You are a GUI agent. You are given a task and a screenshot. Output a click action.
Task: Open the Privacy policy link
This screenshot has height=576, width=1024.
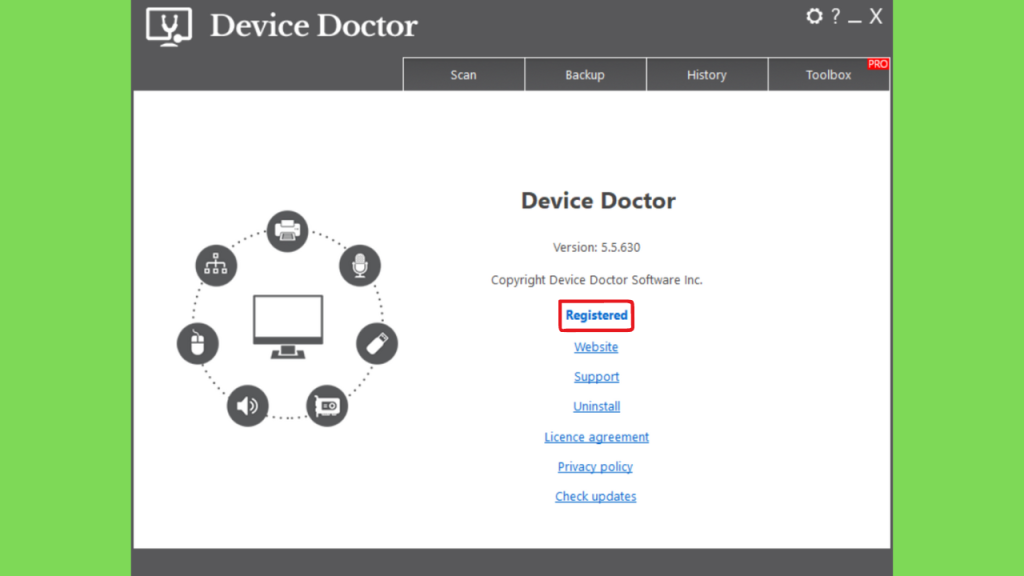pos(595,466)
